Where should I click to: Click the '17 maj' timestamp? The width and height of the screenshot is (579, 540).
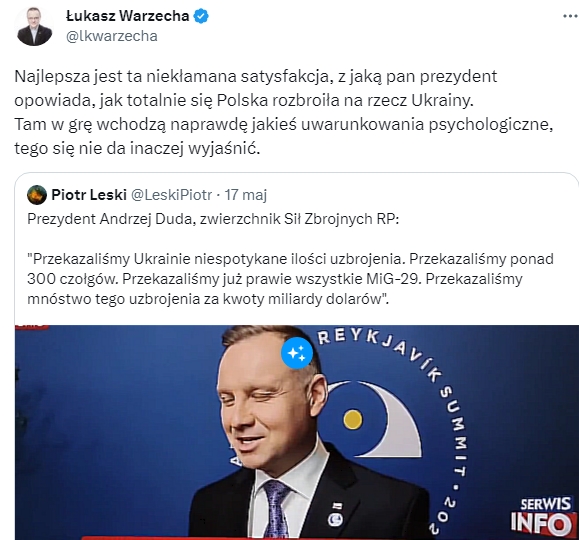click(x=246, y=195)
